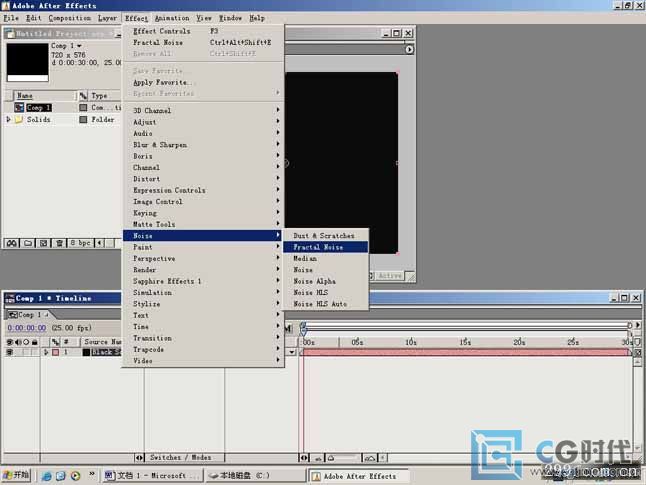This screenshot has height=485, width=646.
Task: Expand the Solids folder triangle
Action: (8, 119)
